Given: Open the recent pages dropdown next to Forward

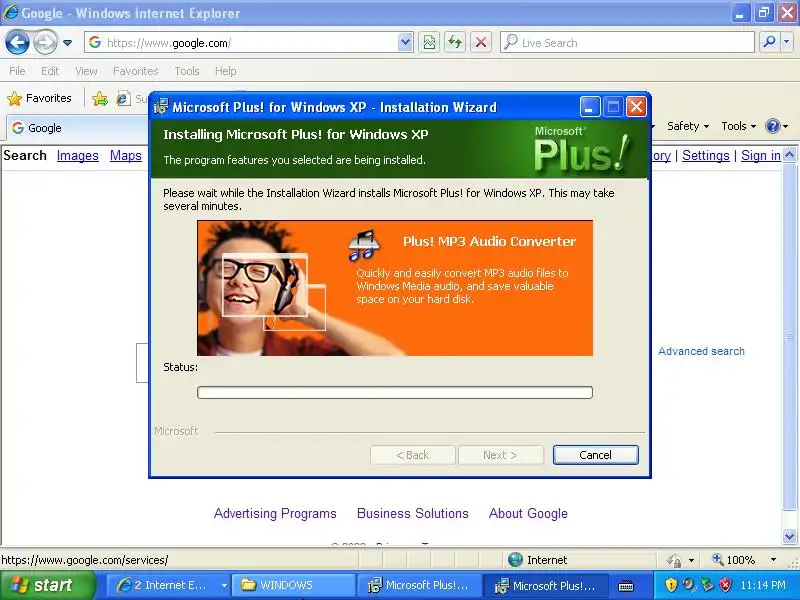Looking at the screenshot, I should click(x=67, y=43).
